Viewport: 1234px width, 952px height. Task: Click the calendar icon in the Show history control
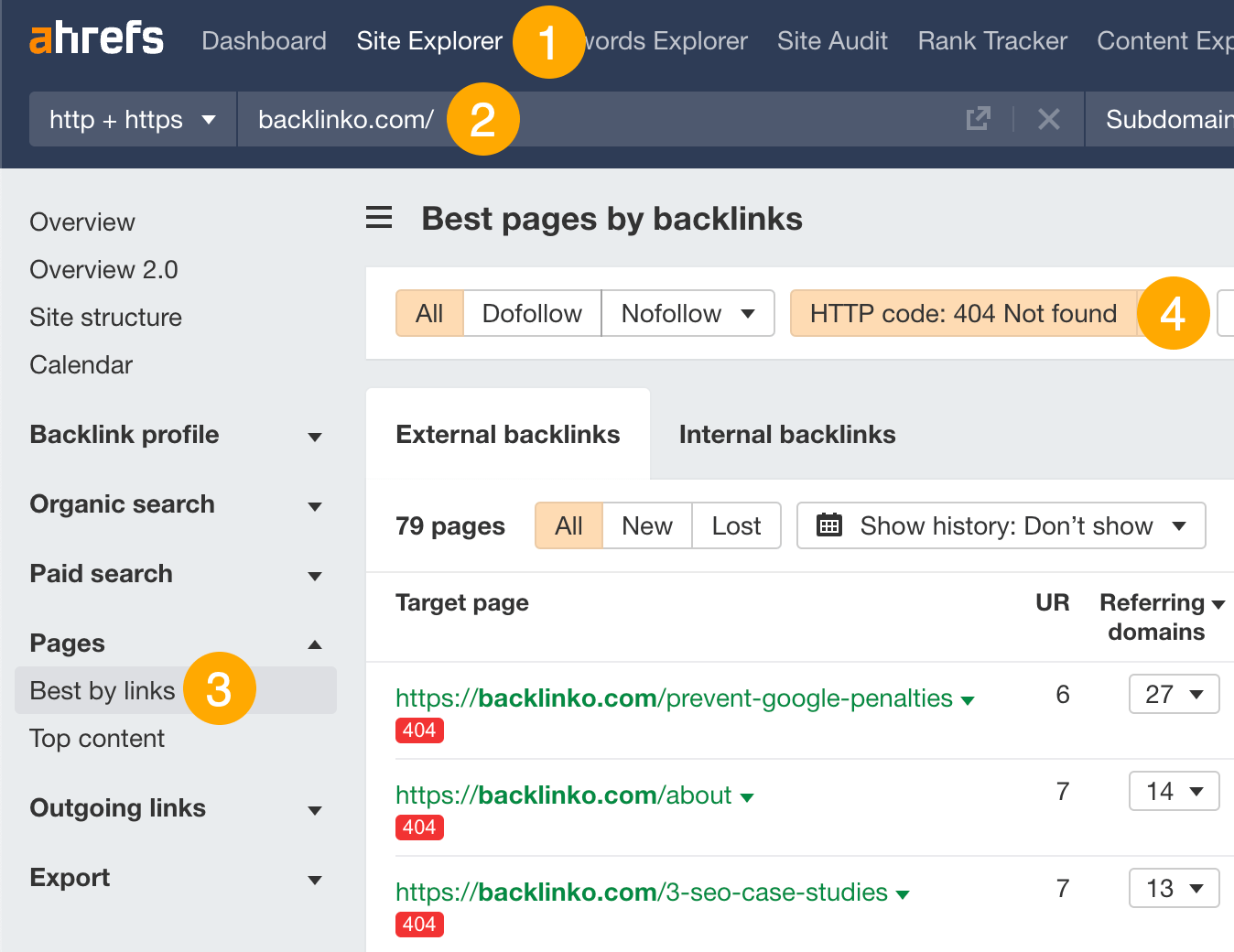click(829, 525)
